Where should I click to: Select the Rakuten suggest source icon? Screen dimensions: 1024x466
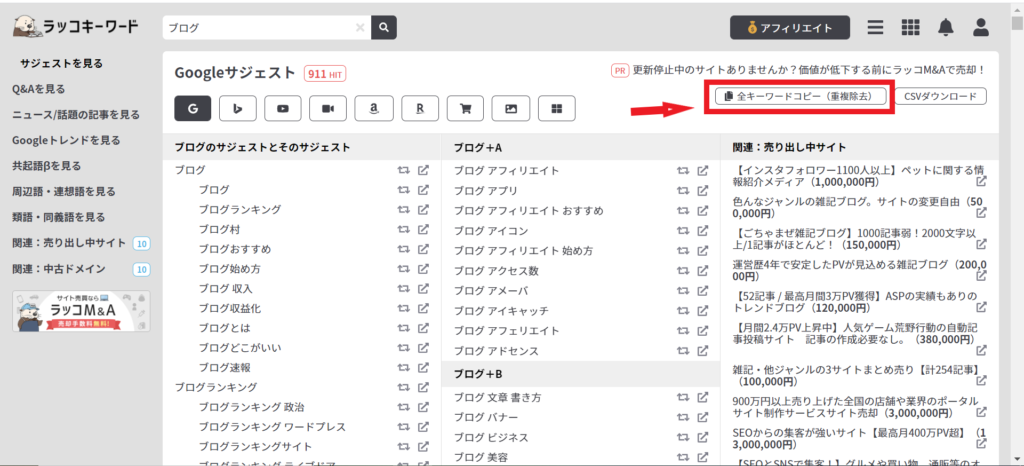click(x=419, y=108)
